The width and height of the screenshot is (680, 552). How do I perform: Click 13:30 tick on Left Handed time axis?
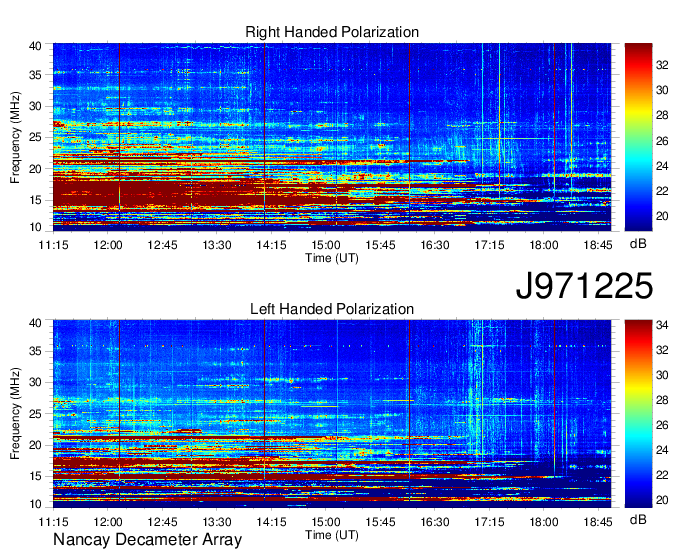click(x=217, y=522)
